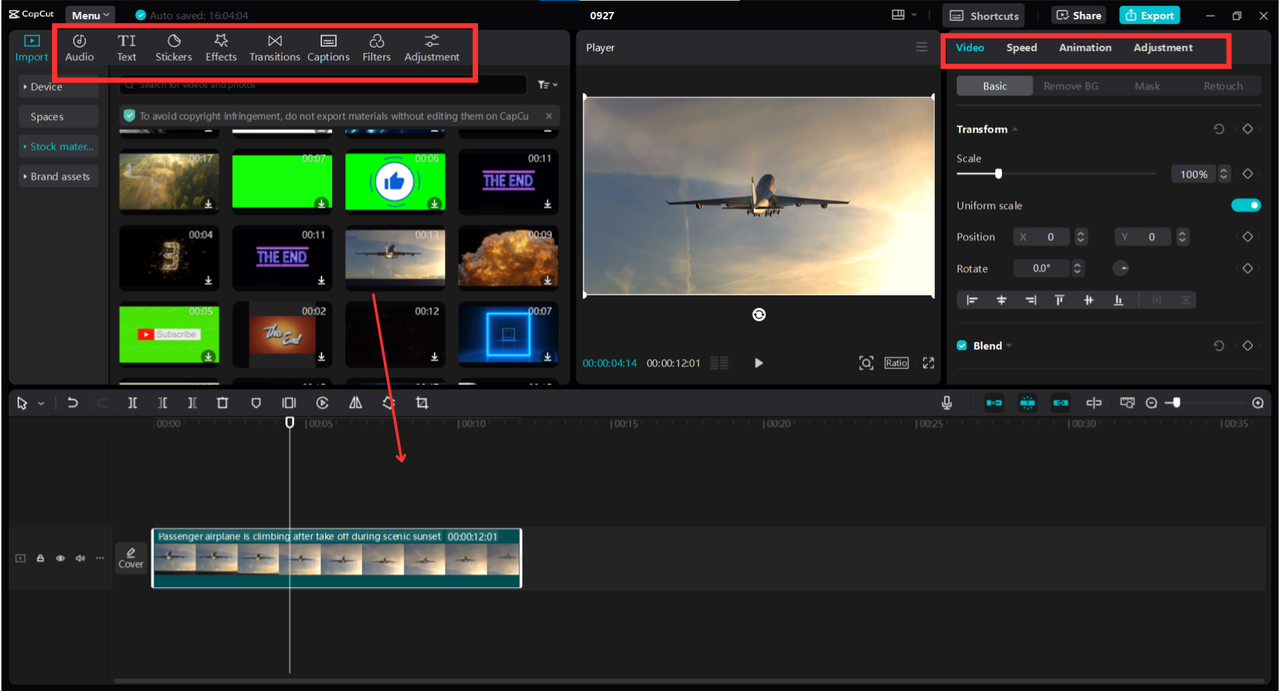The width and height of the screenshot is (1280, 691).
Task: Click the Rotate dial knob
Action: coord(1121,268)
